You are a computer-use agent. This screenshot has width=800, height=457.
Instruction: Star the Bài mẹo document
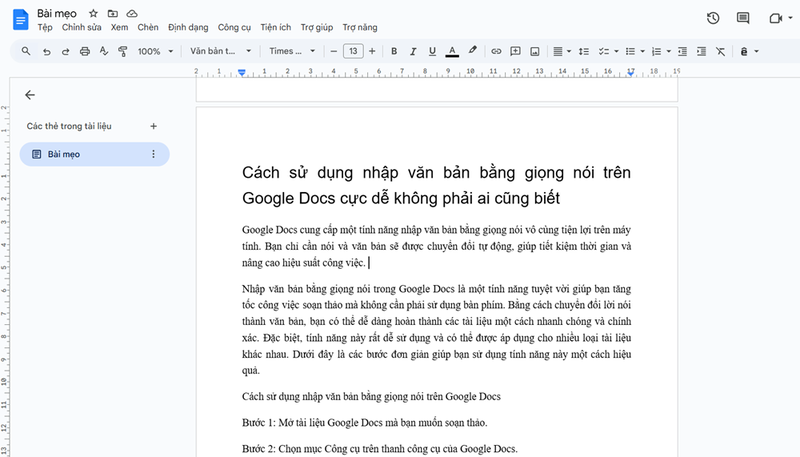93,13
